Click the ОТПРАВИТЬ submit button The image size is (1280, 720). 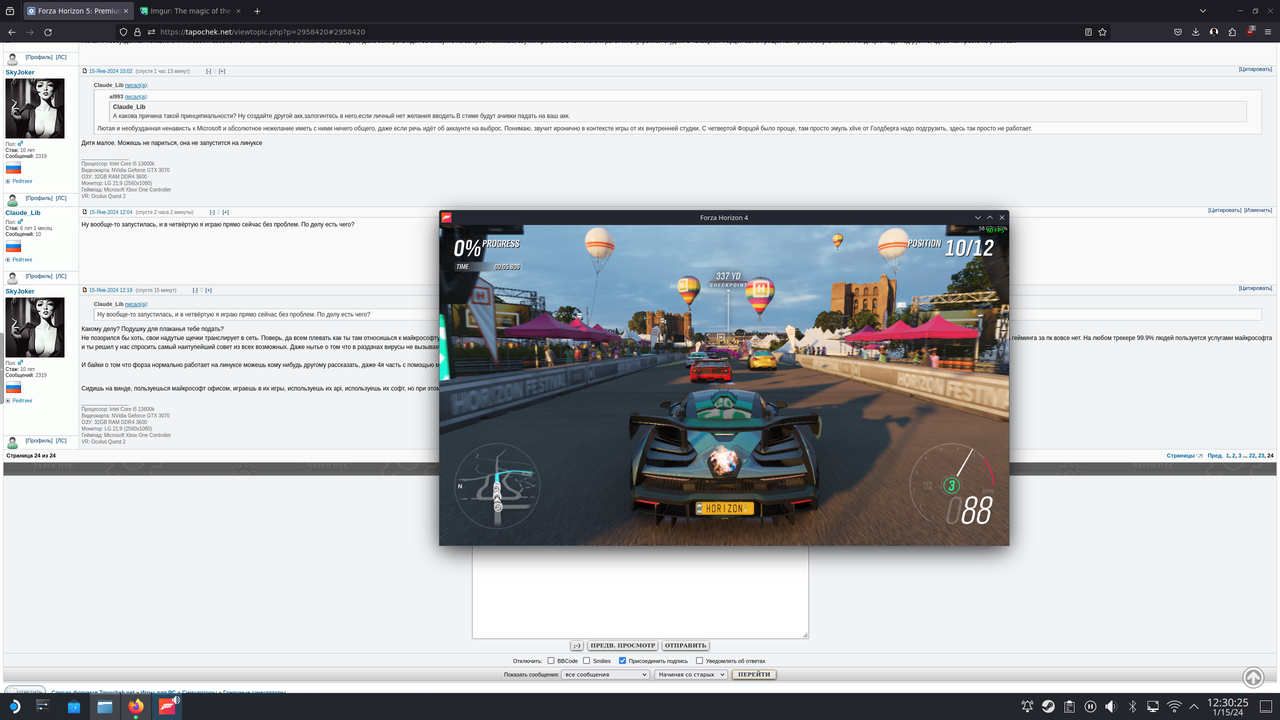click(x=686, y=645)
